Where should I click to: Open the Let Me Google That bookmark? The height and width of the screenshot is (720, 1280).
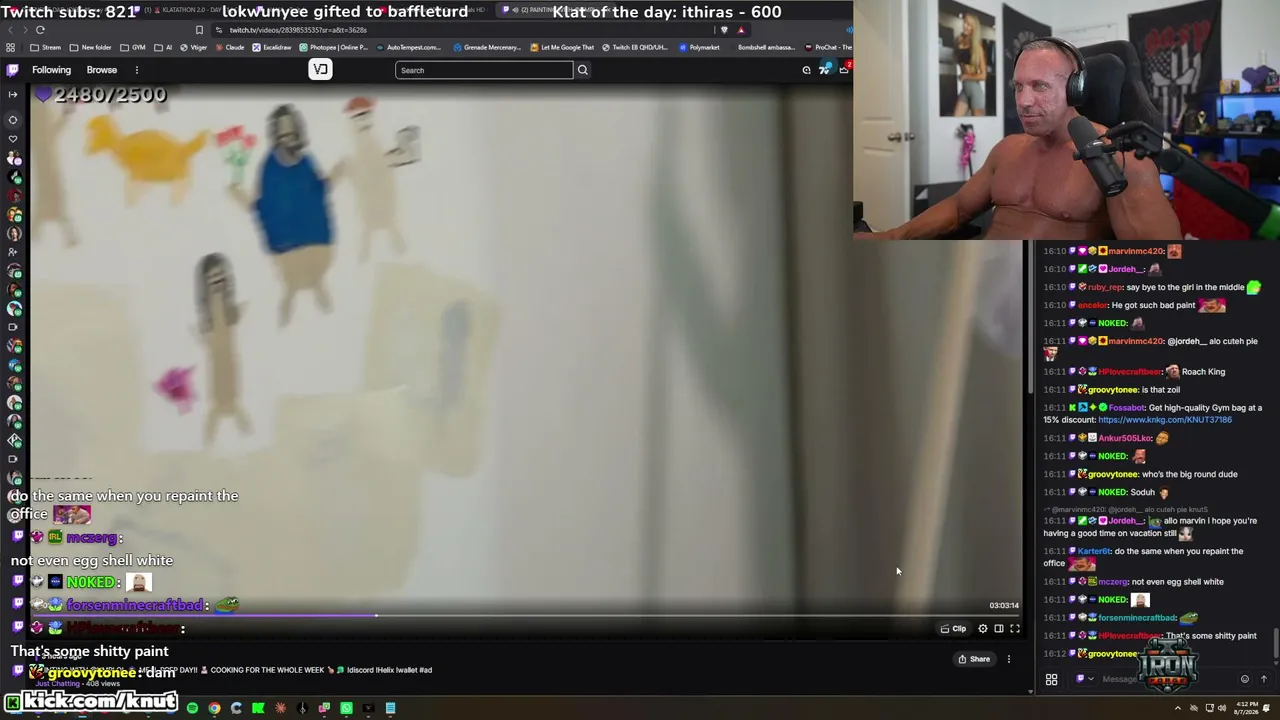point(562,47)
